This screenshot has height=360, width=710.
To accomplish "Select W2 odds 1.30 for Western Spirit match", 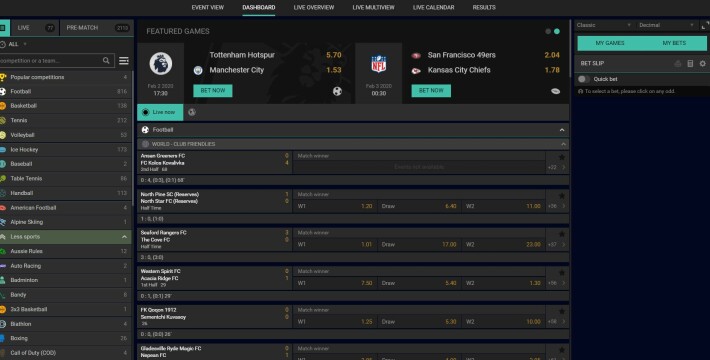I will tap(503, 283).
